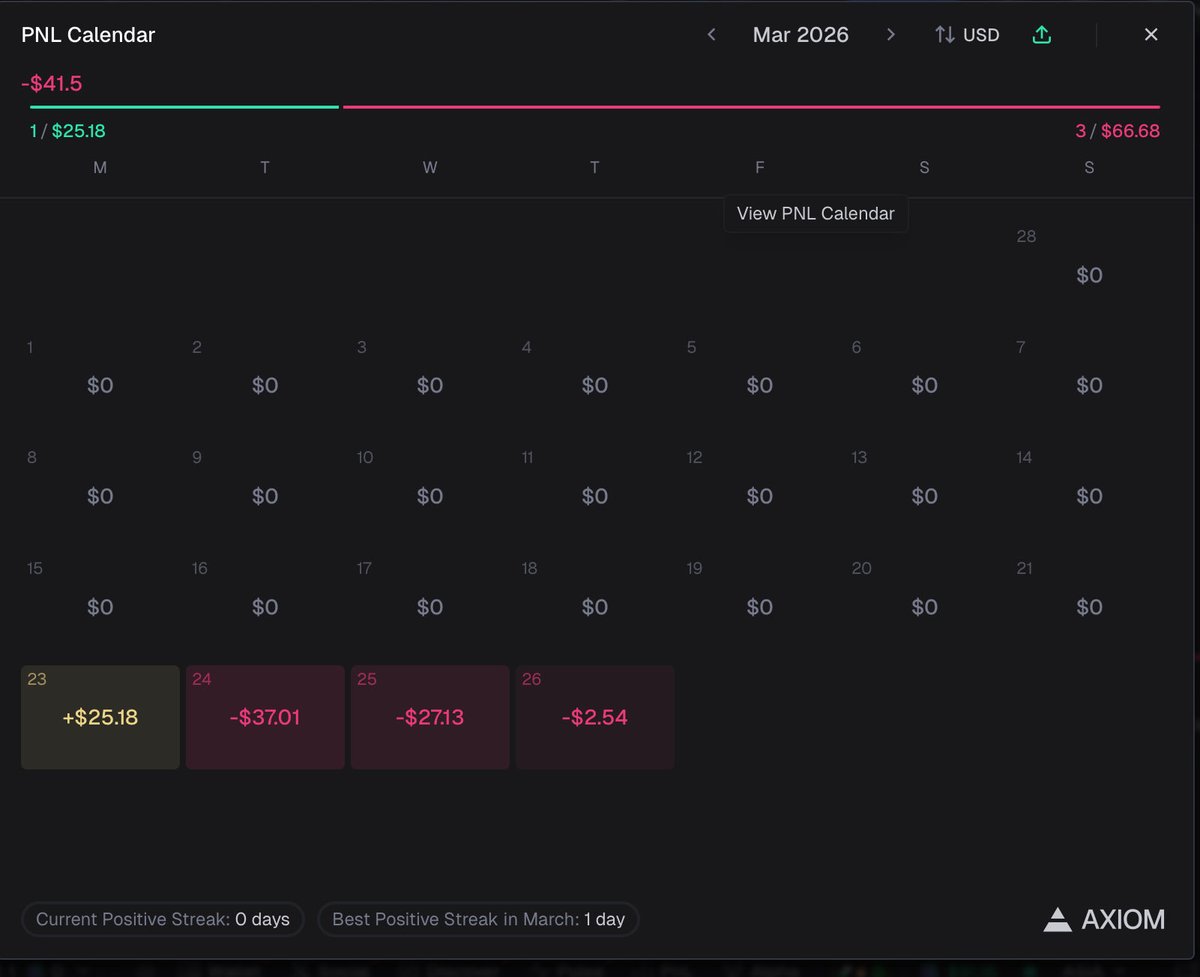Viewport: 1200px width, 977px height.
Task: Go to previous month with left chevron
Action: point(712,35)
